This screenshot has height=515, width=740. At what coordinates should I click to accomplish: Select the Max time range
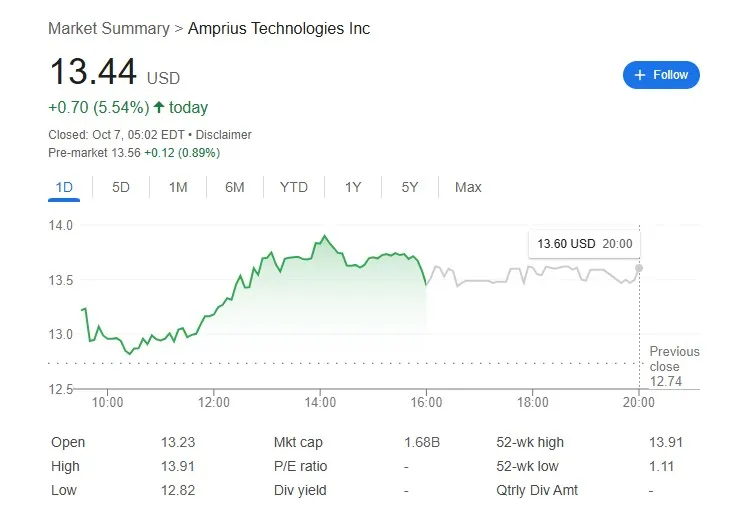[468, 187]
